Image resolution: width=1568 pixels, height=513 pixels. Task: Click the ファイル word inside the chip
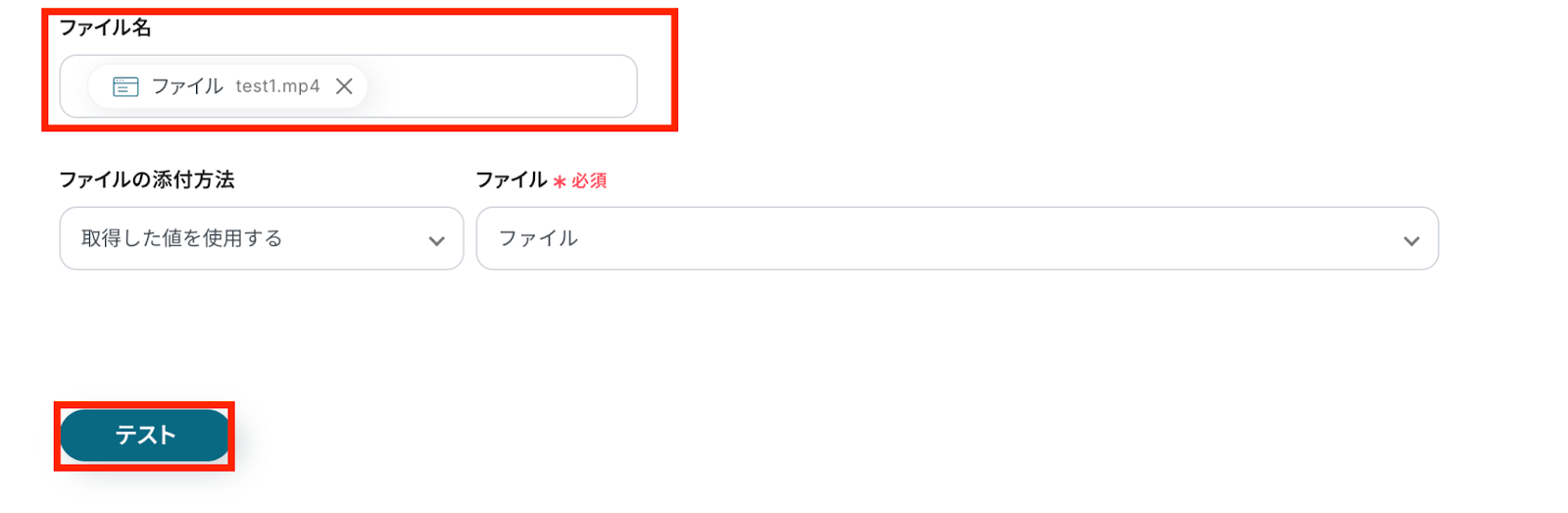pos(187,86)
